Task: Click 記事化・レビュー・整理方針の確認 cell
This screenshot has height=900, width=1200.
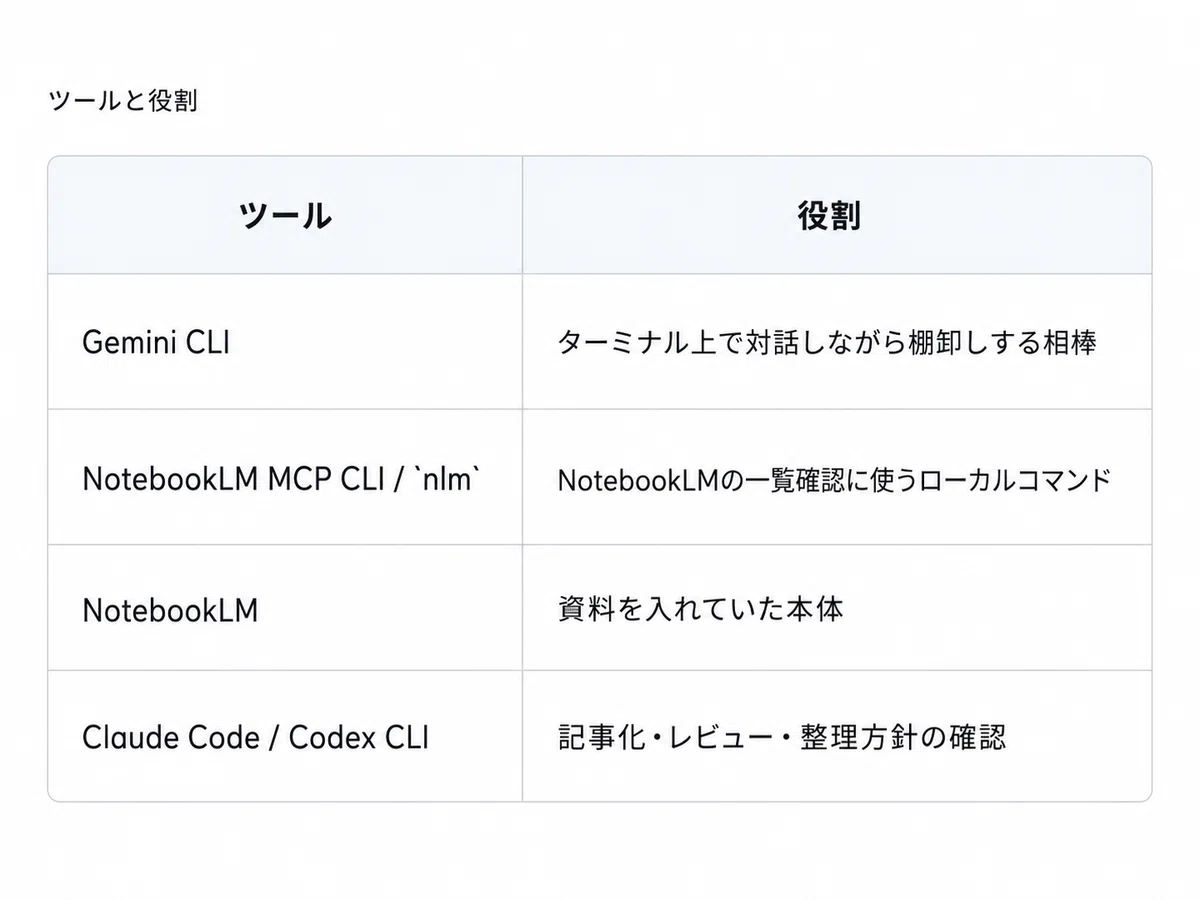Action: 837,737
